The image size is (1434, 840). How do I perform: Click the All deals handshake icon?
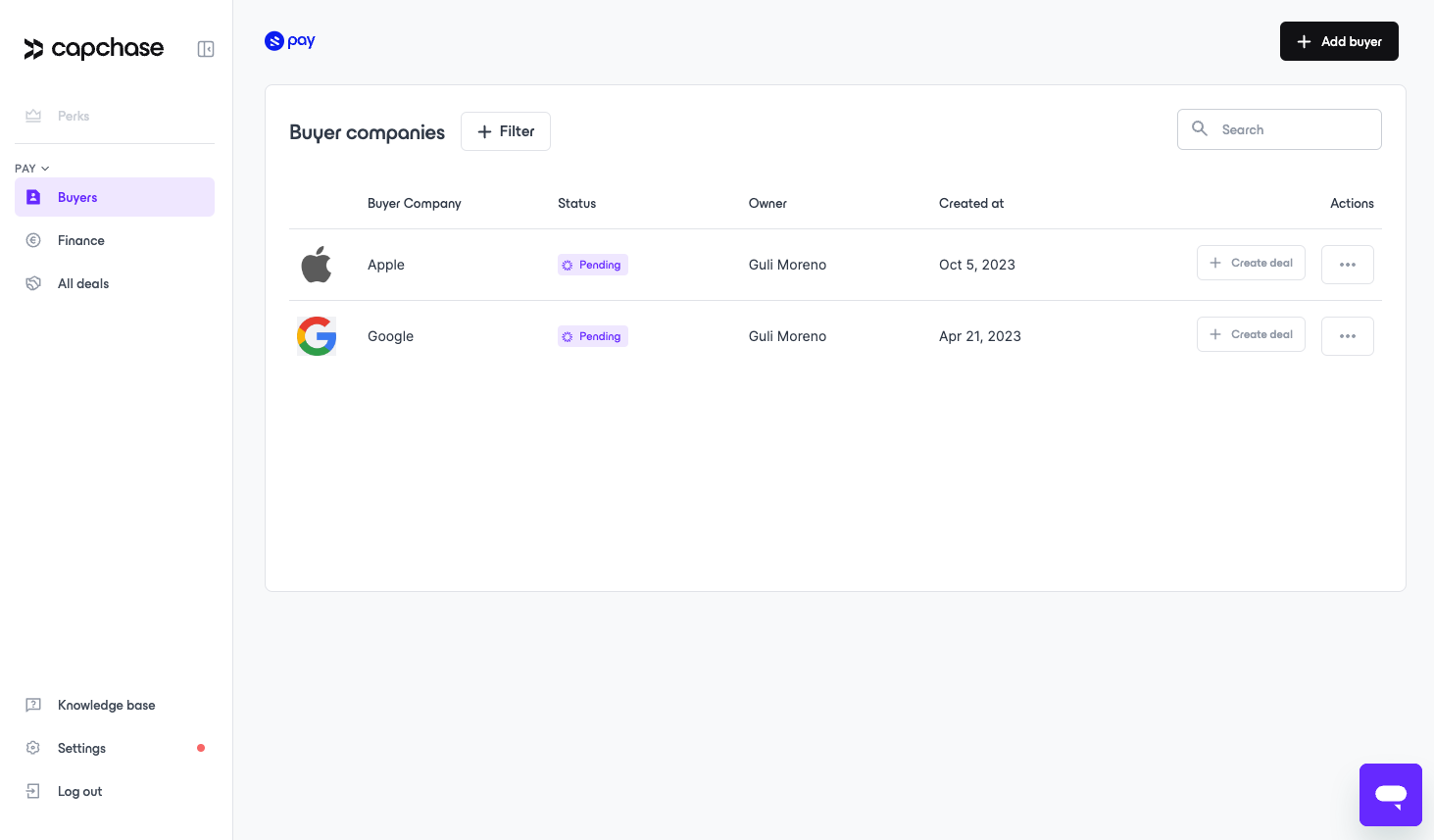pyautogui.click(x=33, y=283)
